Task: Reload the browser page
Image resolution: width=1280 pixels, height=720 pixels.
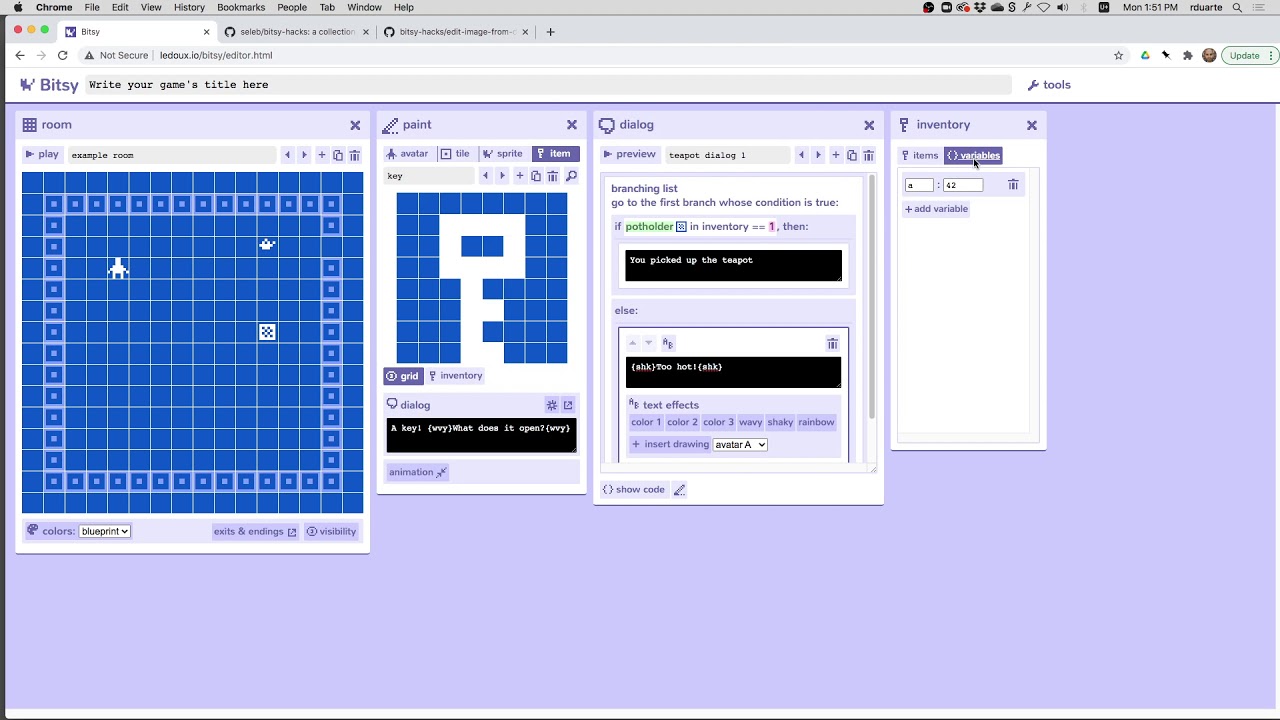Action: click(x=62, y=55)
